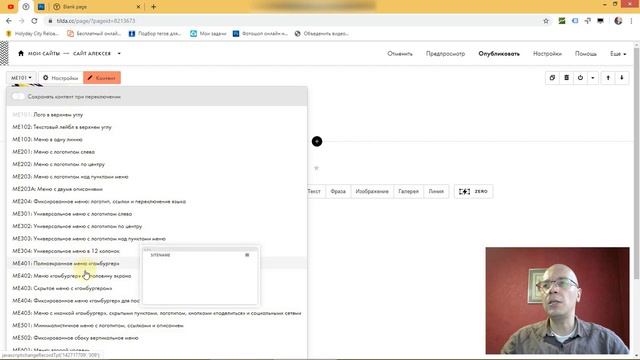Select ME102 text label block option

pos(62,127)
